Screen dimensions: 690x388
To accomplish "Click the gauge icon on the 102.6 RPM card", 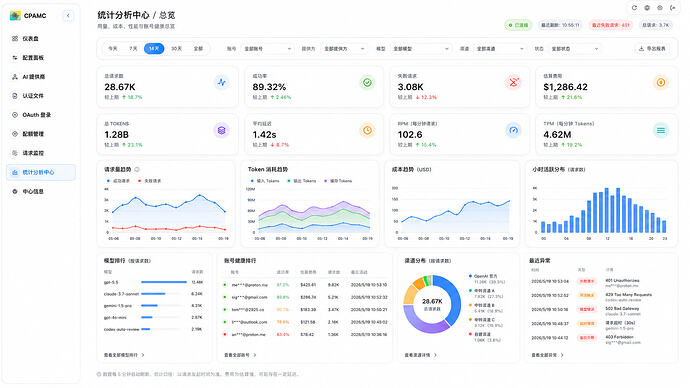I will click(x=514, y=130).
